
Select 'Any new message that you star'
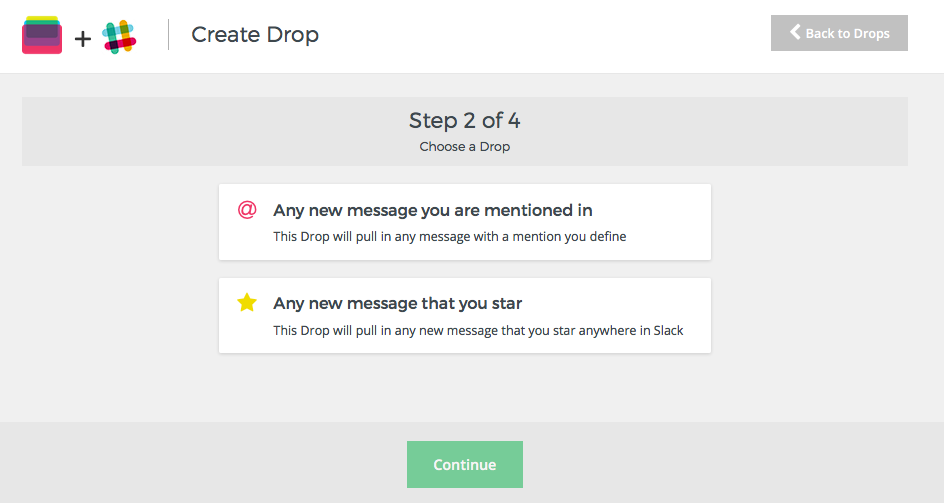pyautogui.click(x=397, y=303)
